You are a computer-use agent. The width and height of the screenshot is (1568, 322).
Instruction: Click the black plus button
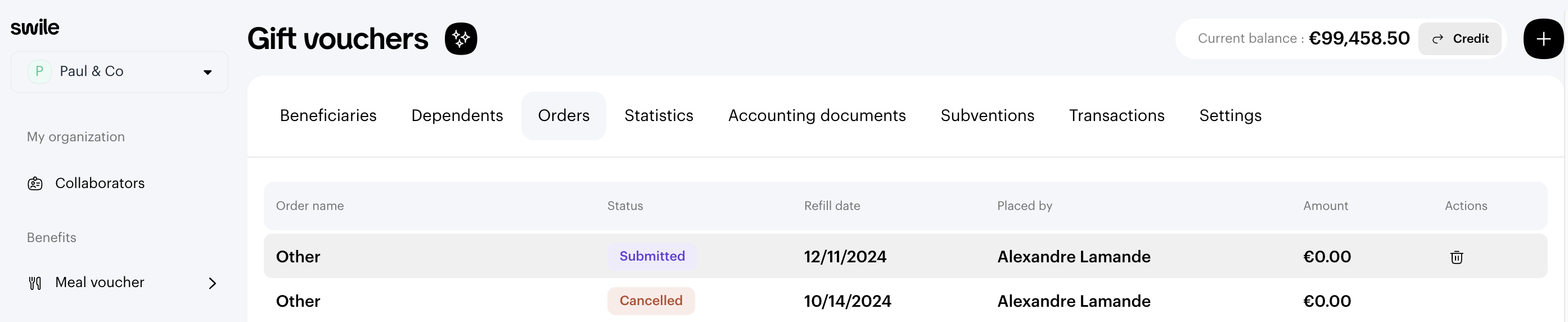1543,39
